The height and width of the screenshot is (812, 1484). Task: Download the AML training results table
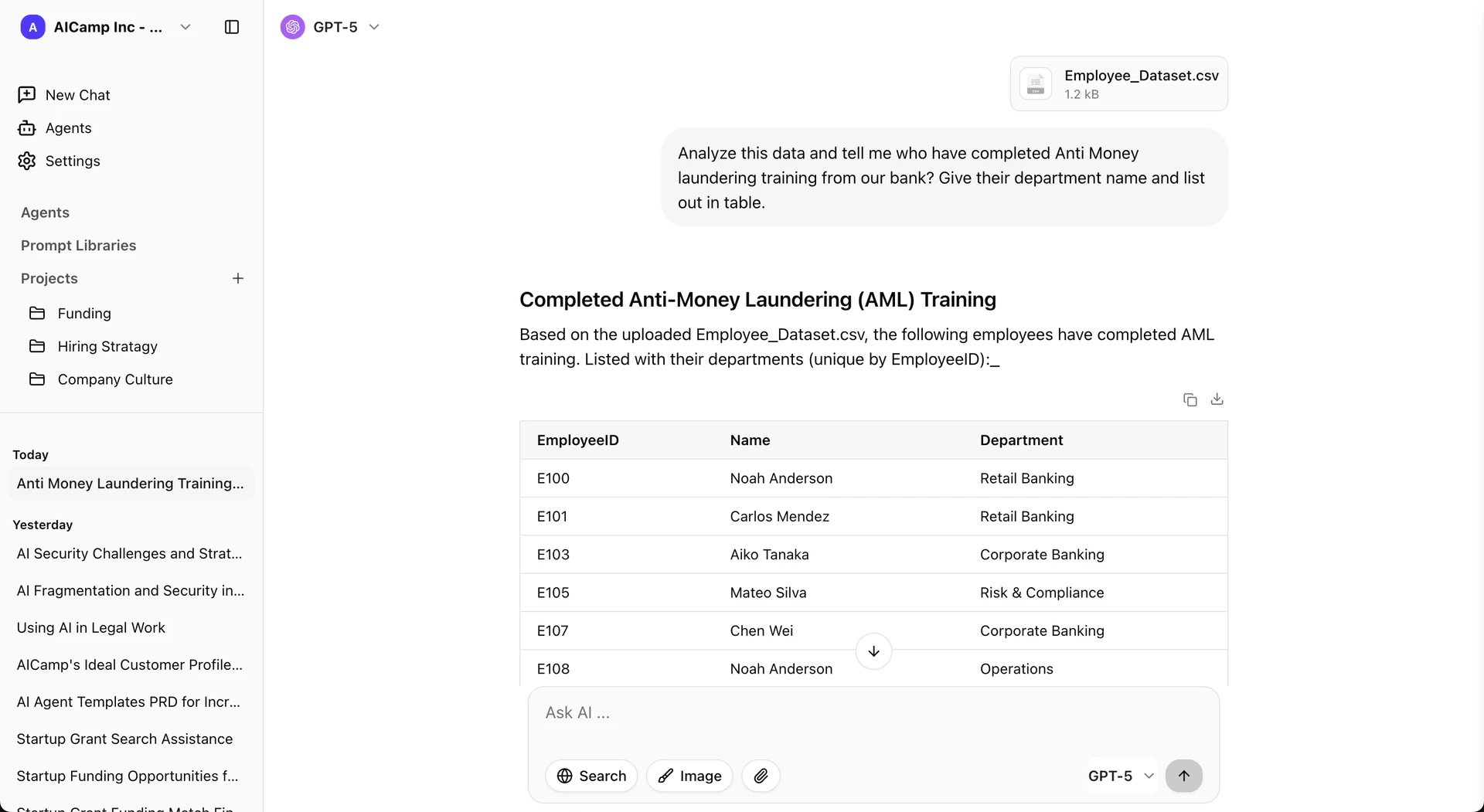click(x=1217, y=399)
